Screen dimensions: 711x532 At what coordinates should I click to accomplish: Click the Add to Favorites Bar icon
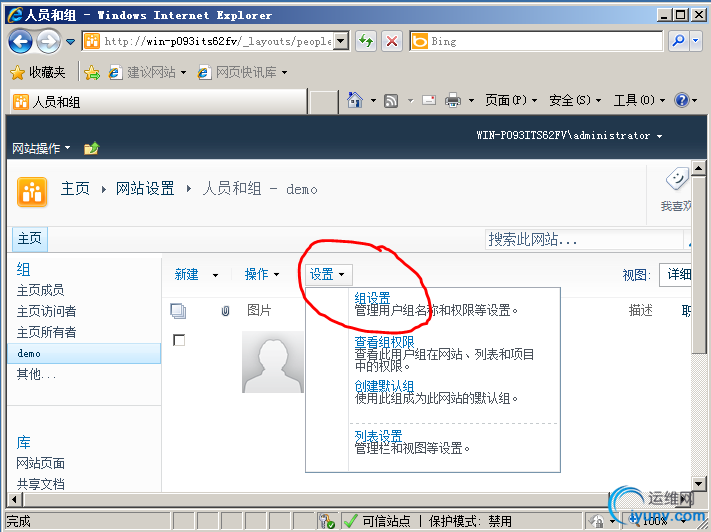coord(92,72)
